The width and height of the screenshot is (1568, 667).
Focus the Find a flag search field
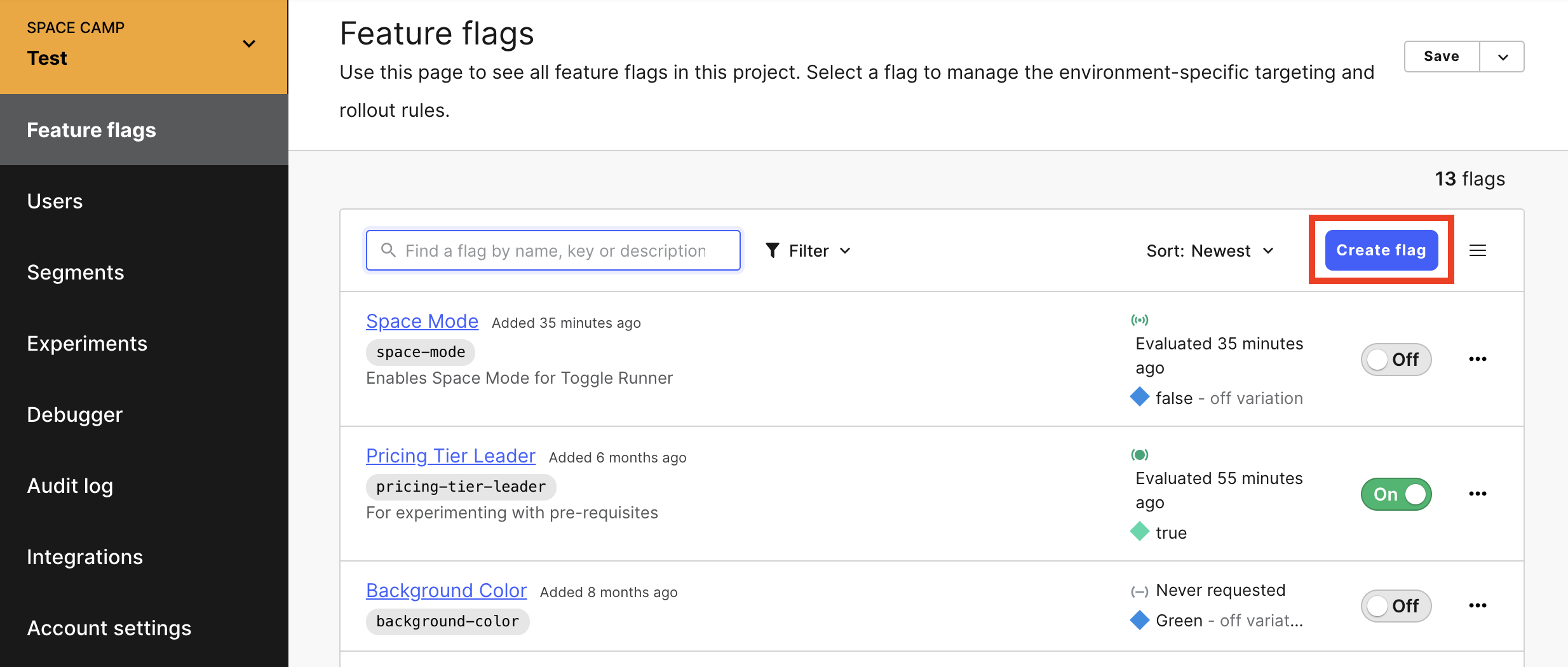pos(553,250)
